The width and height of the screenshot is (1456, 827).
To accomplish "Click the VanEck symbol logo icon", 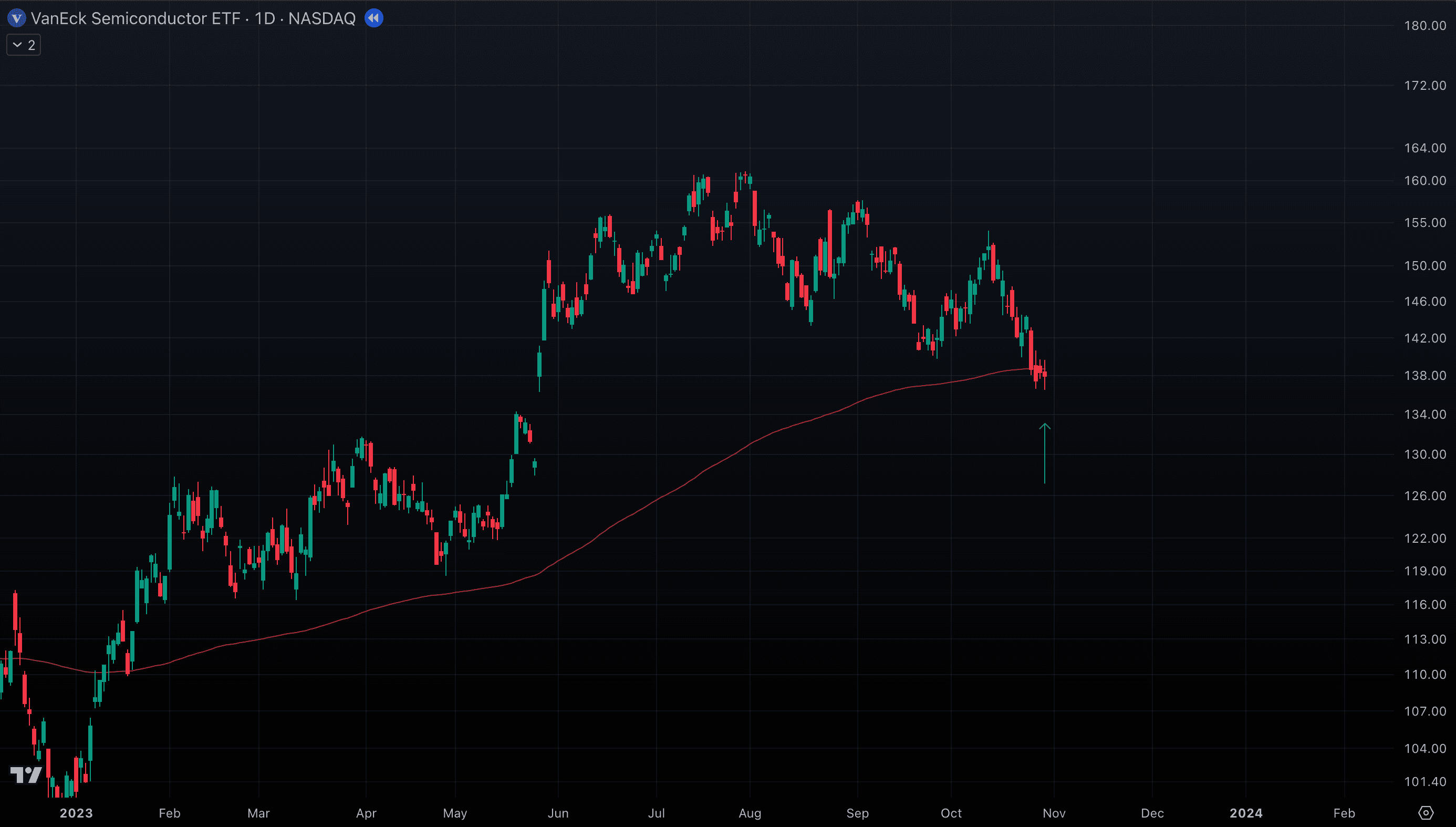I will pyautogui.click(x=16, y=18).
